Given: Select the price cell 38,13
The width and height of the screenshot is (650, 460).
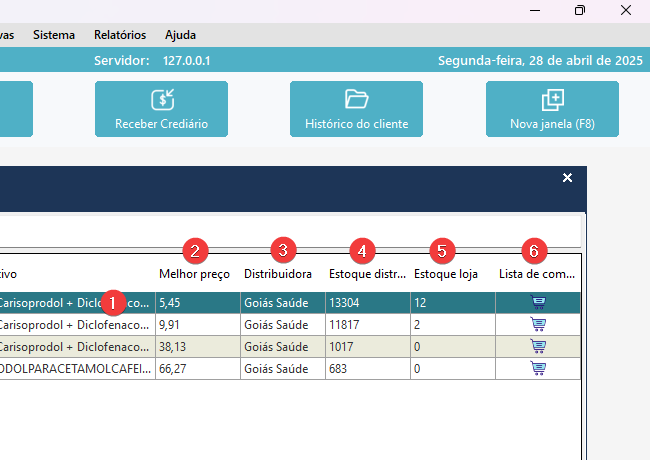Looking at the screenshot, I should pos(198,346).
